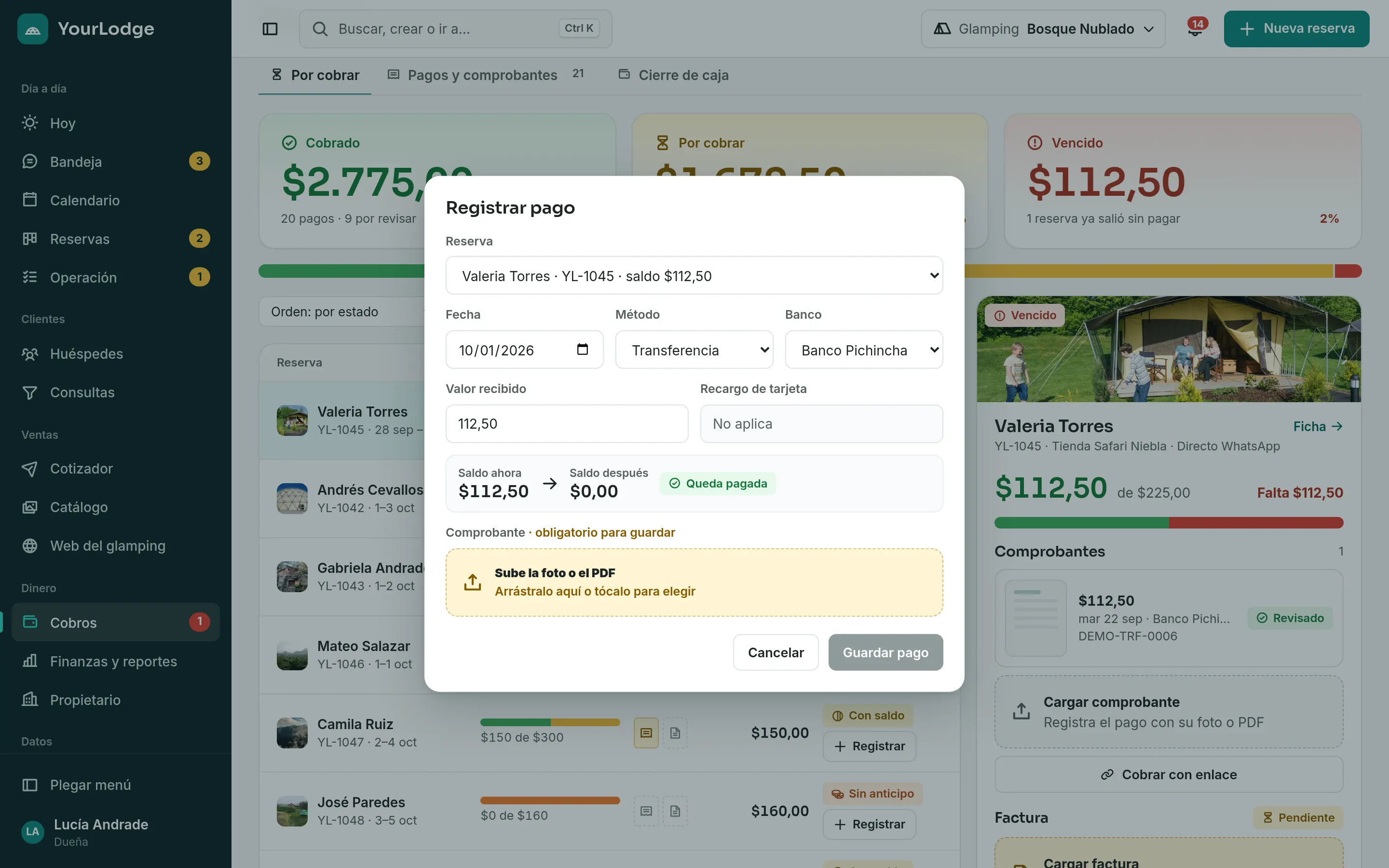Open Banco dropdown set to Banco Pichincha
Image resolution: width=1389 pixels, height=868 pixels.
[864, 350]
